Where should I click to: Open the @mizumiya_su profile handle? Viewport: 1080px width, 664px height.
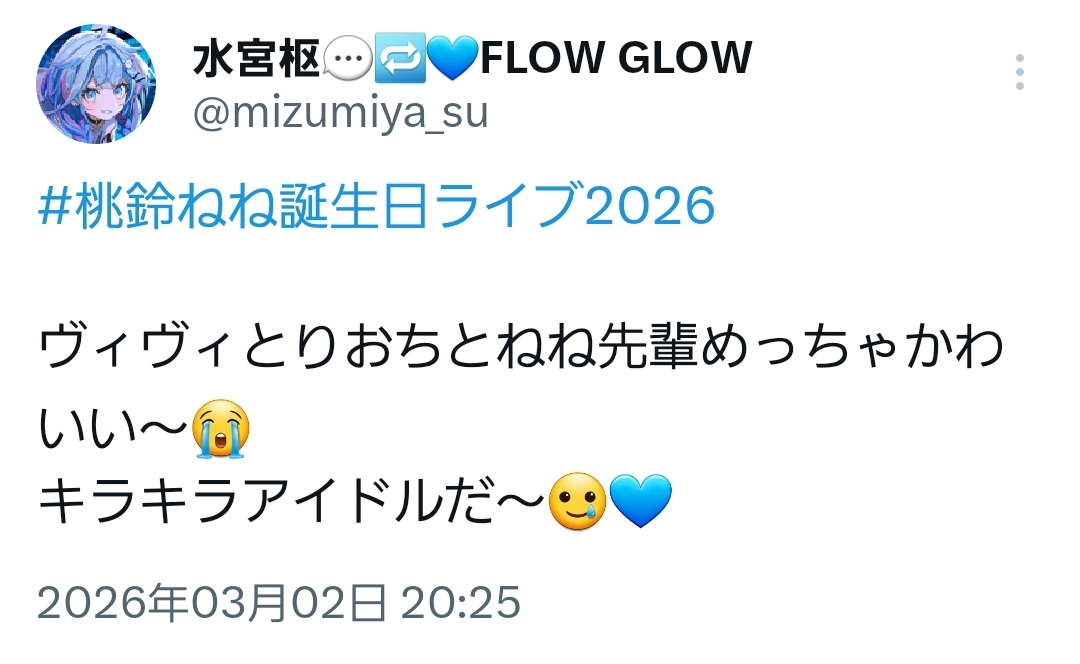point(340,113)
